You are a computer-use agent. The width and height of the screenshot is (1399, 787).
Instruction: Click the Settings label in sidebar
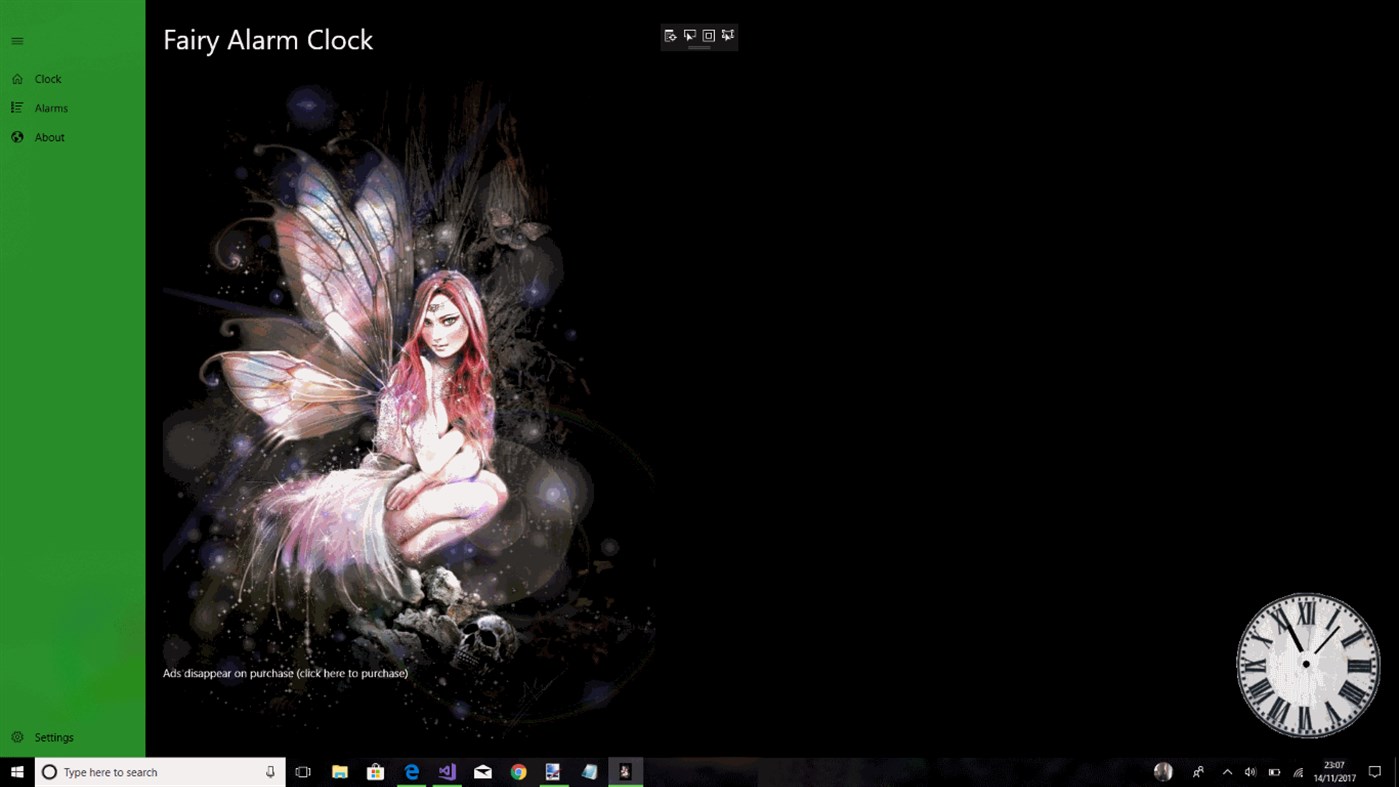[54, 737]
